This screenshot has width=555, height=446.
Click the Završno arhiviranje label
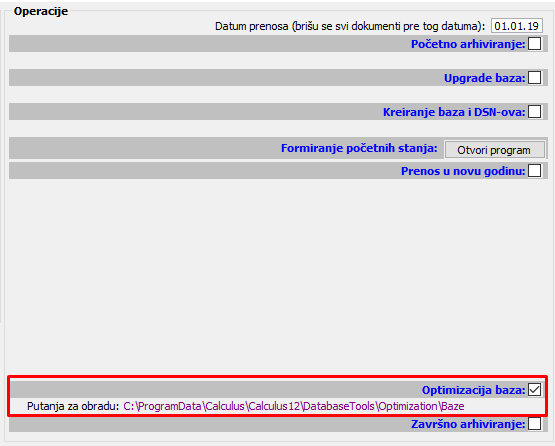point(468,424)
